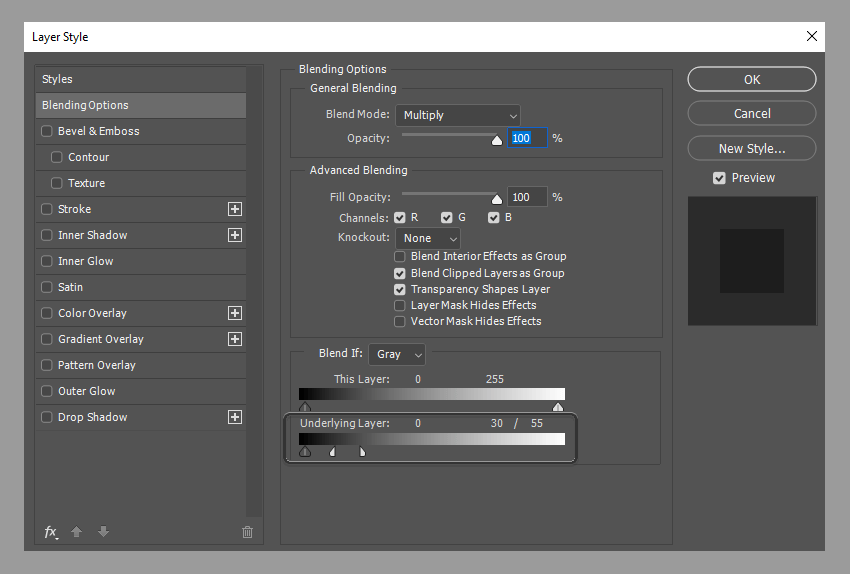Open the Knockout dropdown
This screenshot has width=850, height=574.
(x=428, y=238)
